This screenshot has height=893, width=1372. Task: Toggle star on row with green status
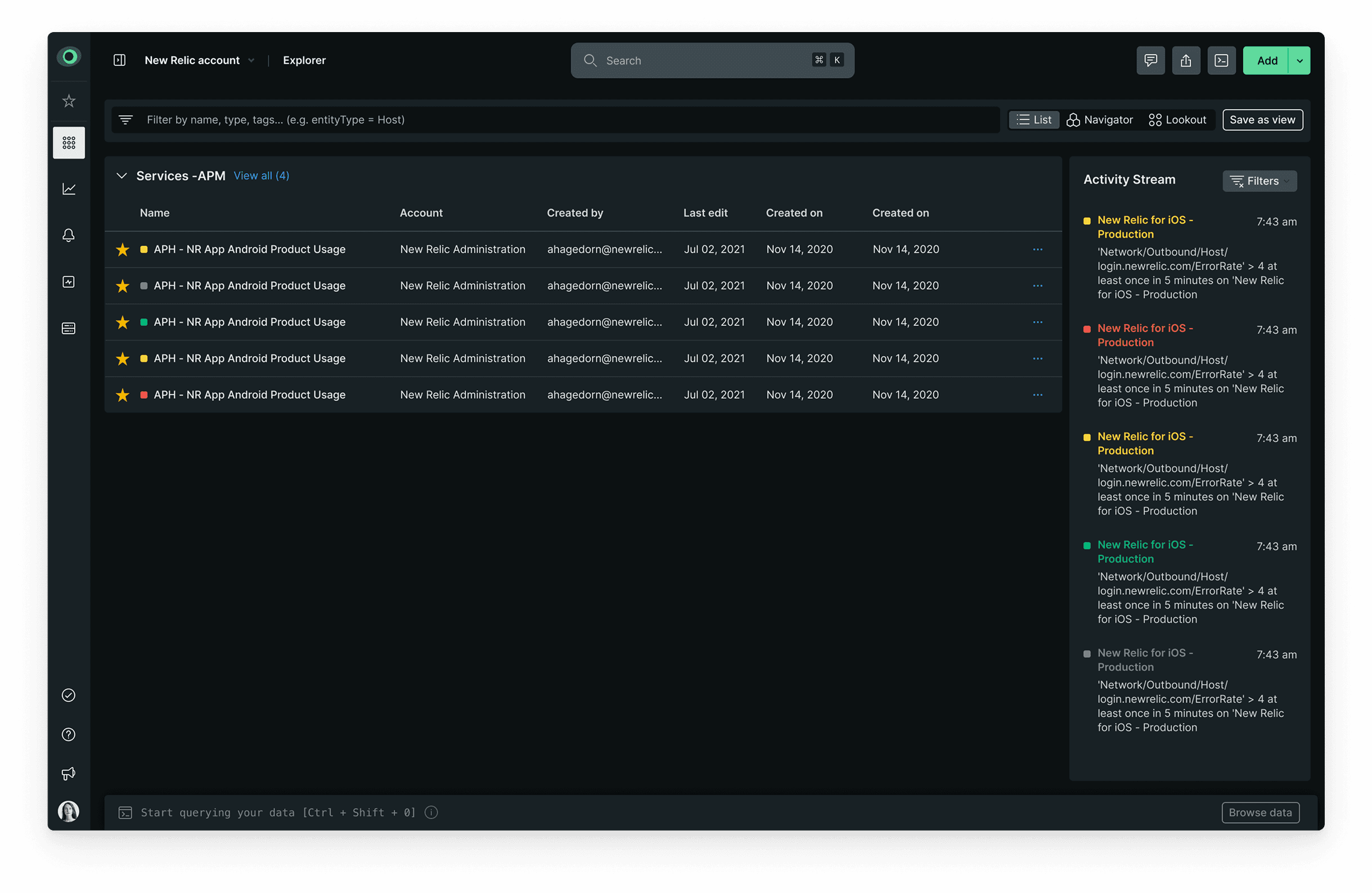click(122, 322)
